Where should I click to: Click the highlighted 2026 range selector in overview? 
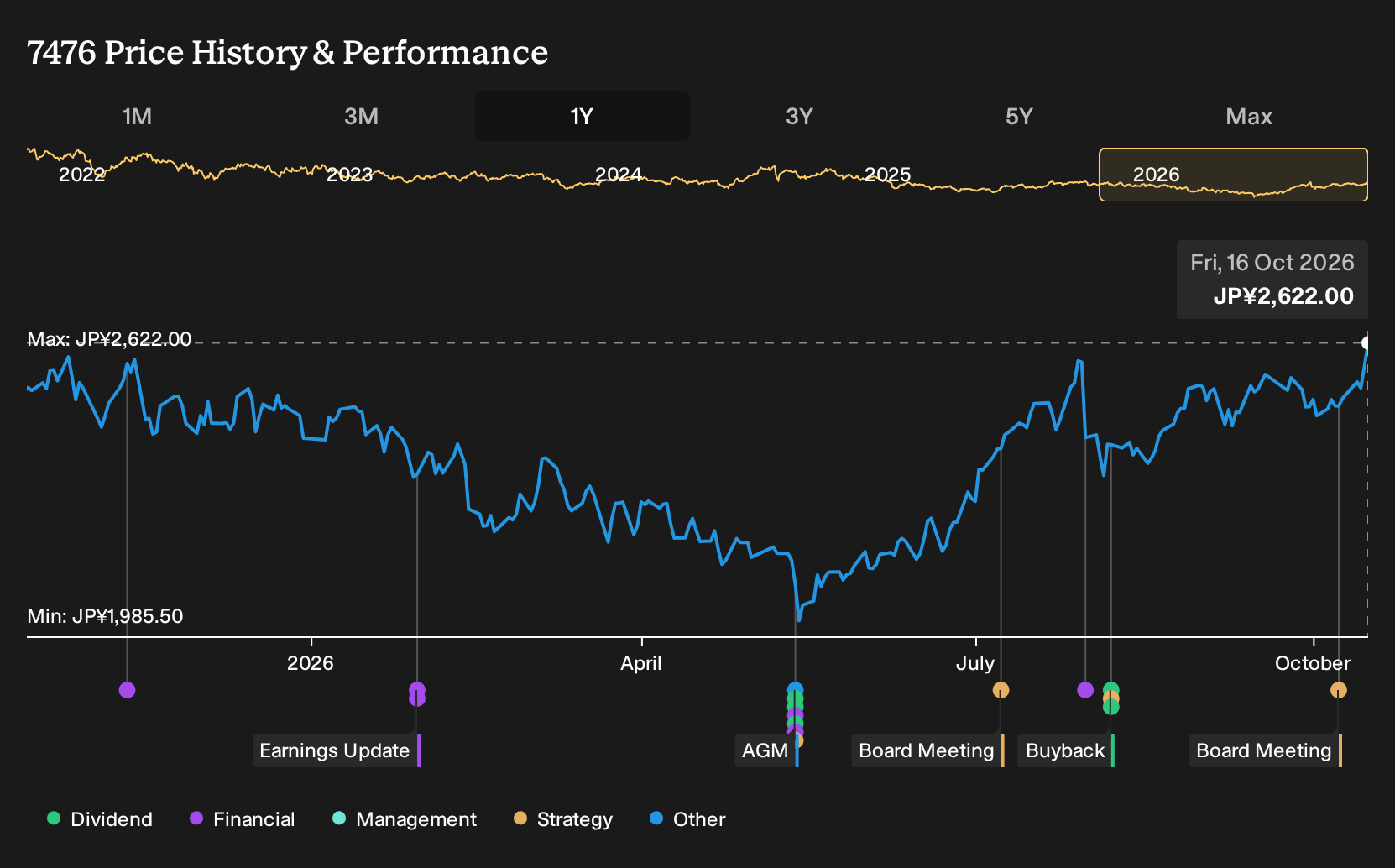(x=1234, y=175)
